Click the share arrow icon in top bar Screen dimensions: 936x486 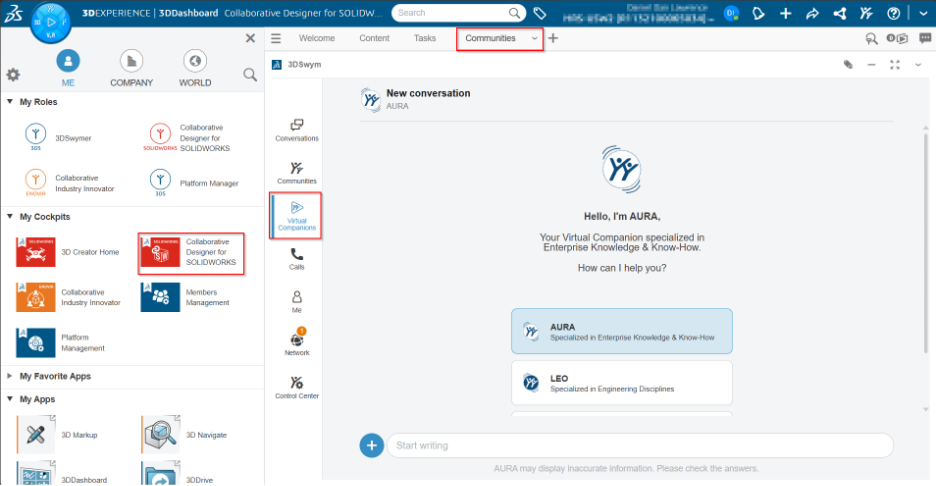point(812,13)
